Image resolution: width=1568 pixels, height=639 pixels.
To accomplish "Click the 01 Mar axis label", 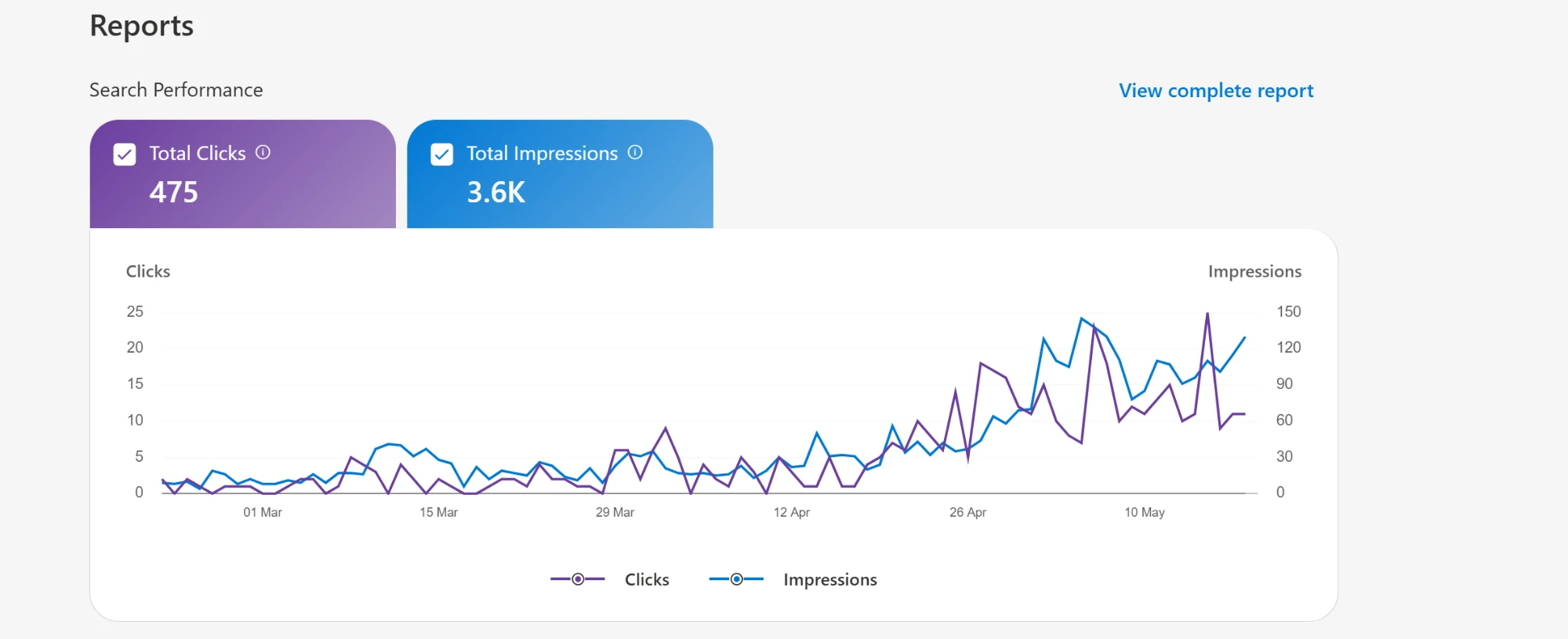I will click(263, 512).
